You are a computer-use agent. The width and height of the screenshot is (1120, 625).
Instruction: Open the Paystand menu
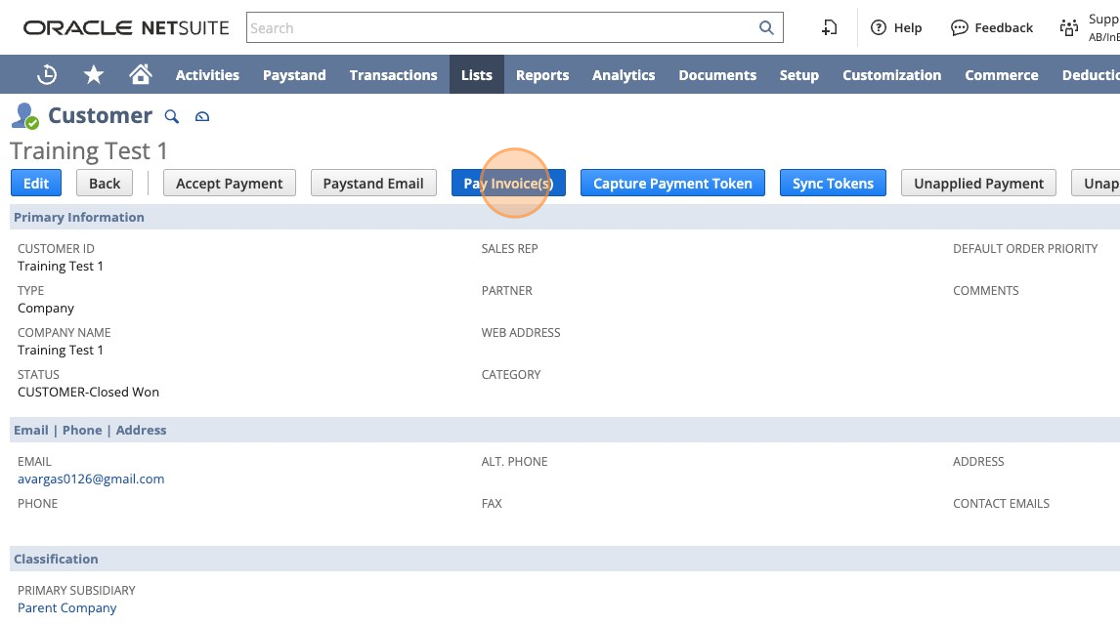coord(294,75)
